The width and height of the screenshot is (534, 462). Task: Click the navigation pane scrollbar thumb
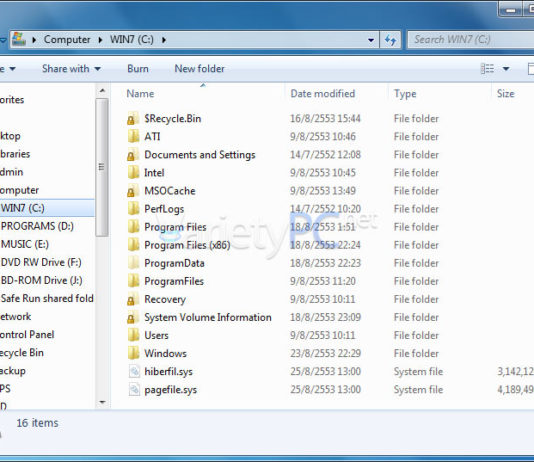(101, 167)
